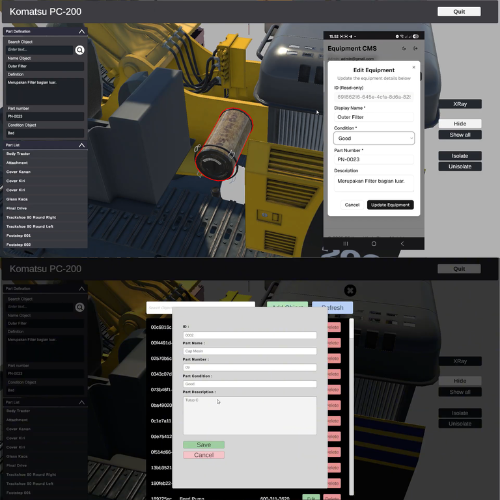Screen dimensions: 500x500
Task: Select Footstep 001 in the bright Part List
Action: pos(45,235)
